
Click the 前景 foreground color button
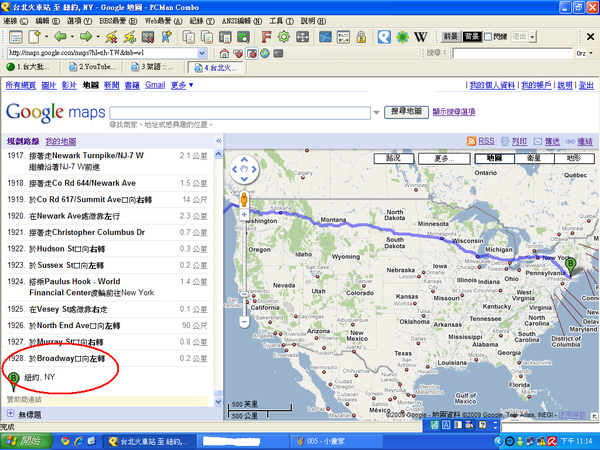click(x=451, y=37)
